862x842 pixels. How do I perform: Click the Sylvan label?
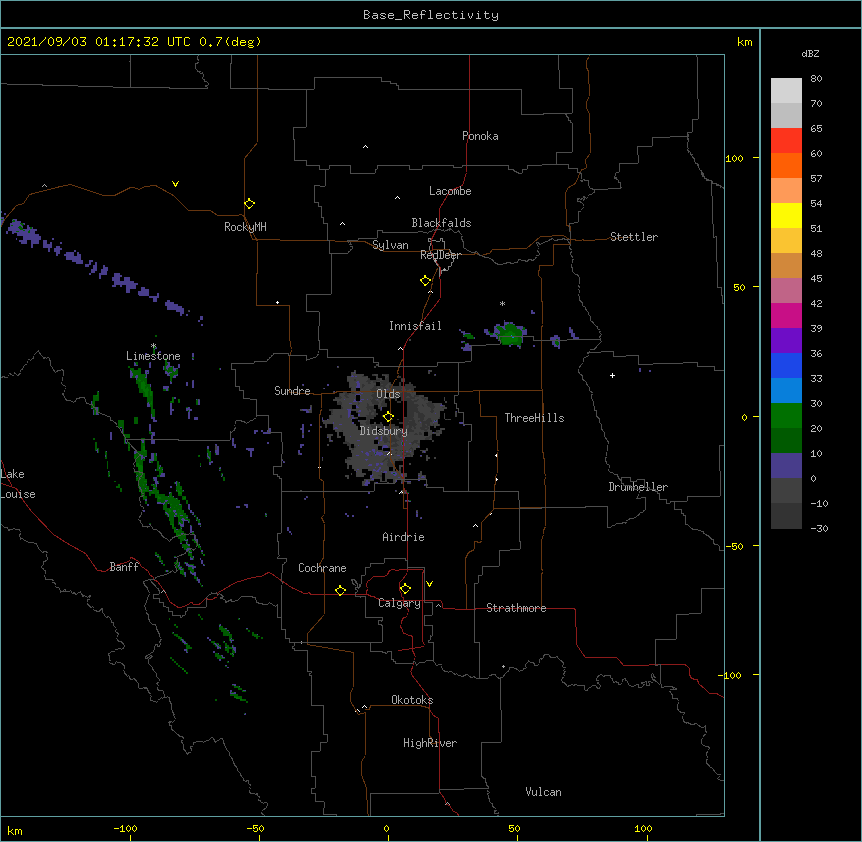click(390, 245)
